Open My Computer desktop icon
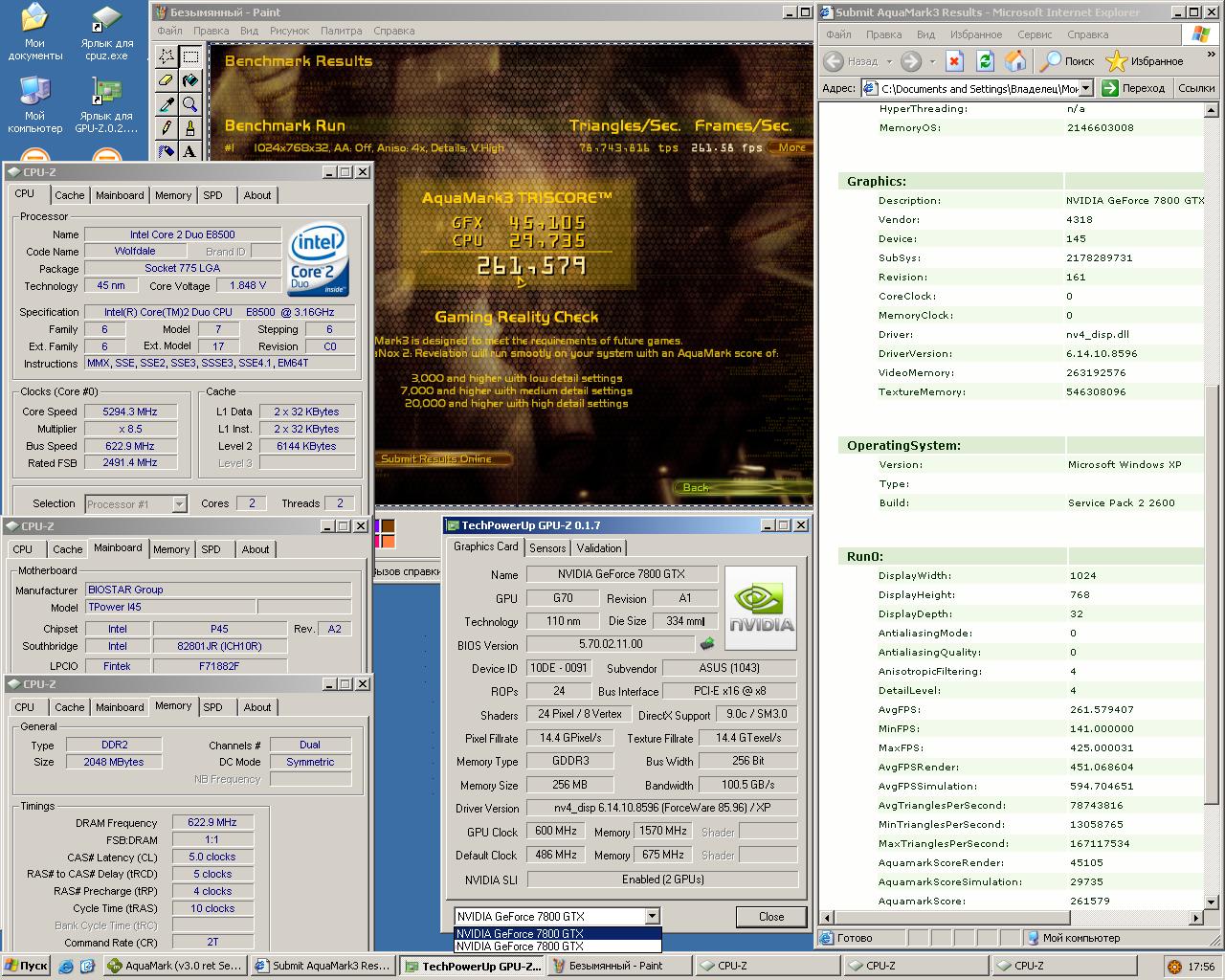Image resolution: width=1225 pixels, height=980 pixels. (x=35, y=105)
